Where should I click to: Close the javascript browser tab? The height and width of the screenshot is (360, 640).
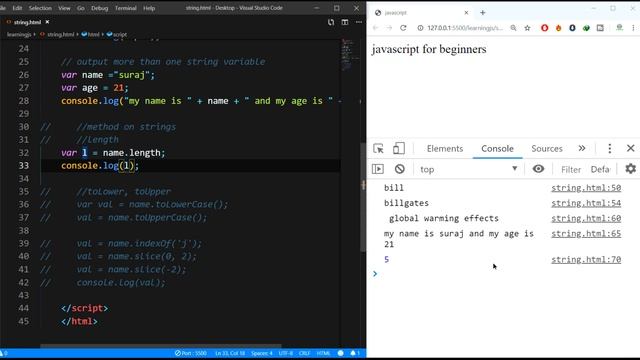click(x=466, y=13)
